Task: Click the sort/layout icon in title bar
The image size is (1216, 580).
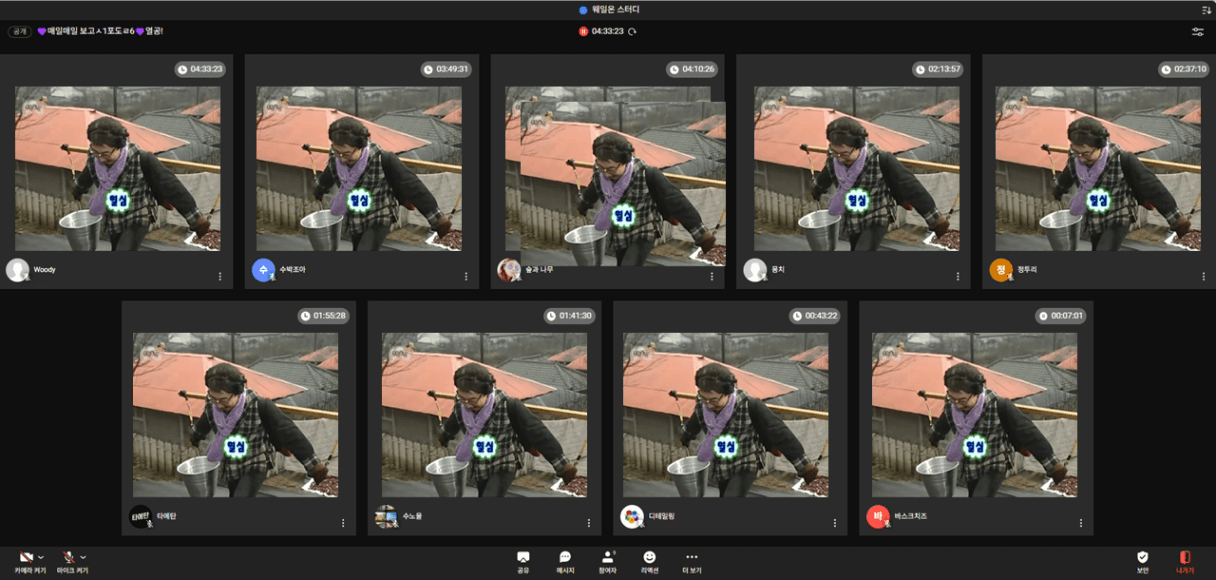Action: point(1206,9)
